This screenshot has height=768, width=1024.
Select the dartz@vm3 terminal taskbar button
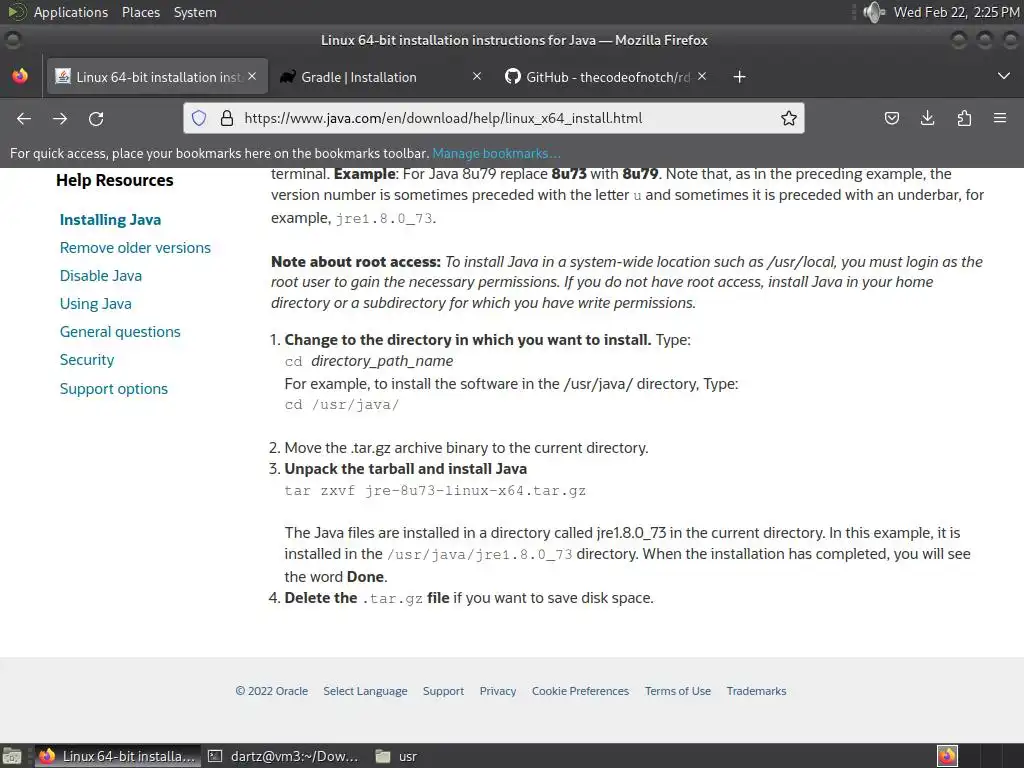pos(283,756)
